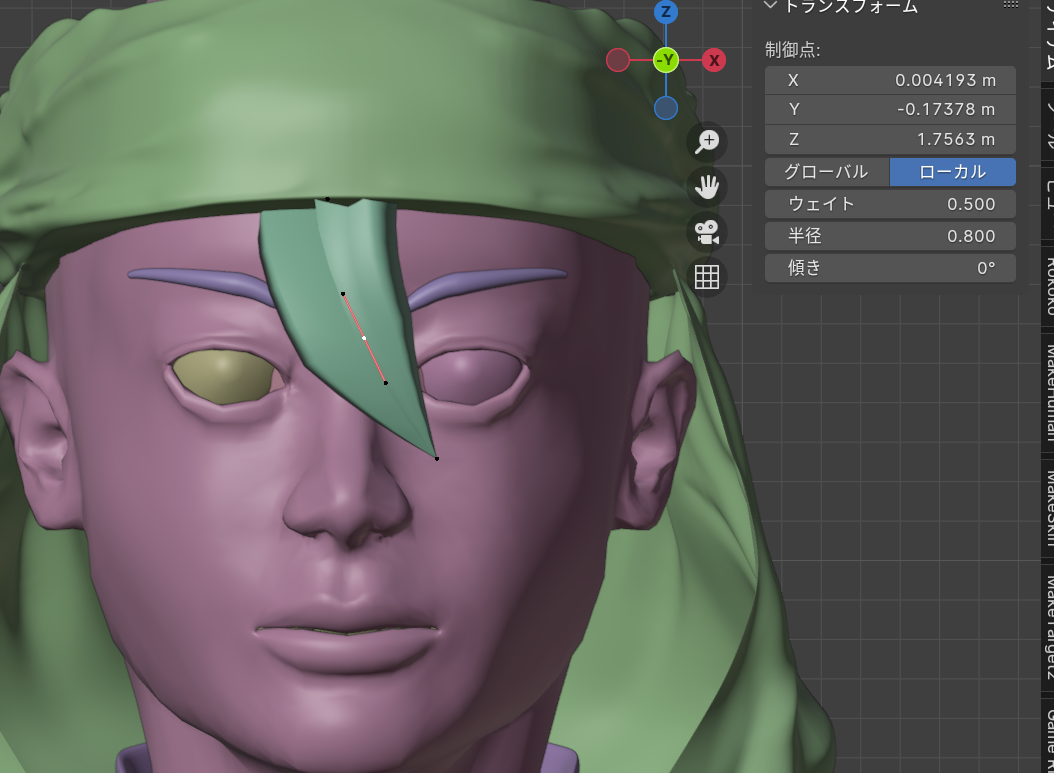Click the blue Z axis gizmo handle
The width and height of the screenshot is (1054, 773).
pyautogui.click(x=665, y=11)
